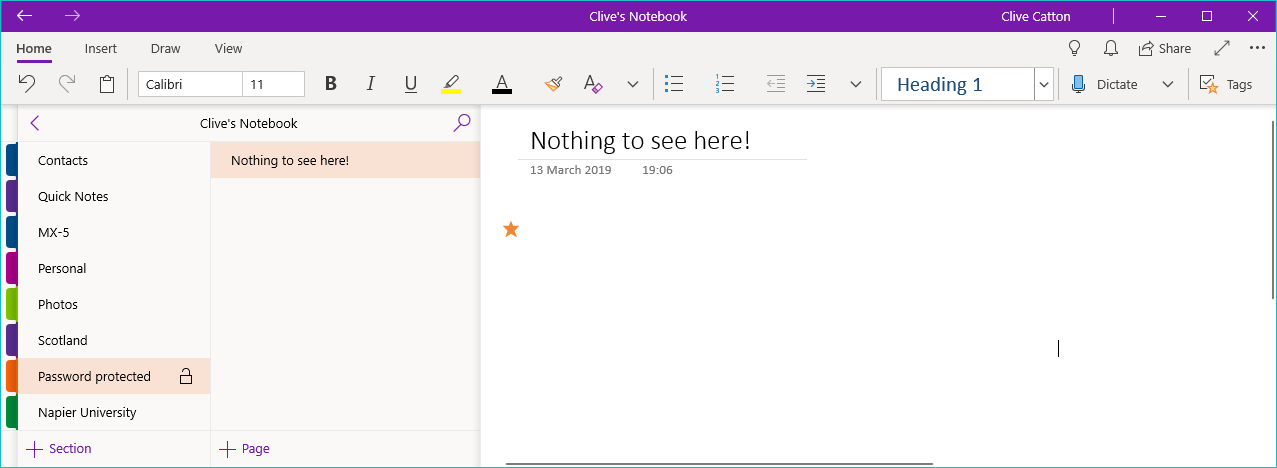The height and width of the screenshot is (468, 1277).
Task: Toggle bulleted list
Action: [674, 84]
